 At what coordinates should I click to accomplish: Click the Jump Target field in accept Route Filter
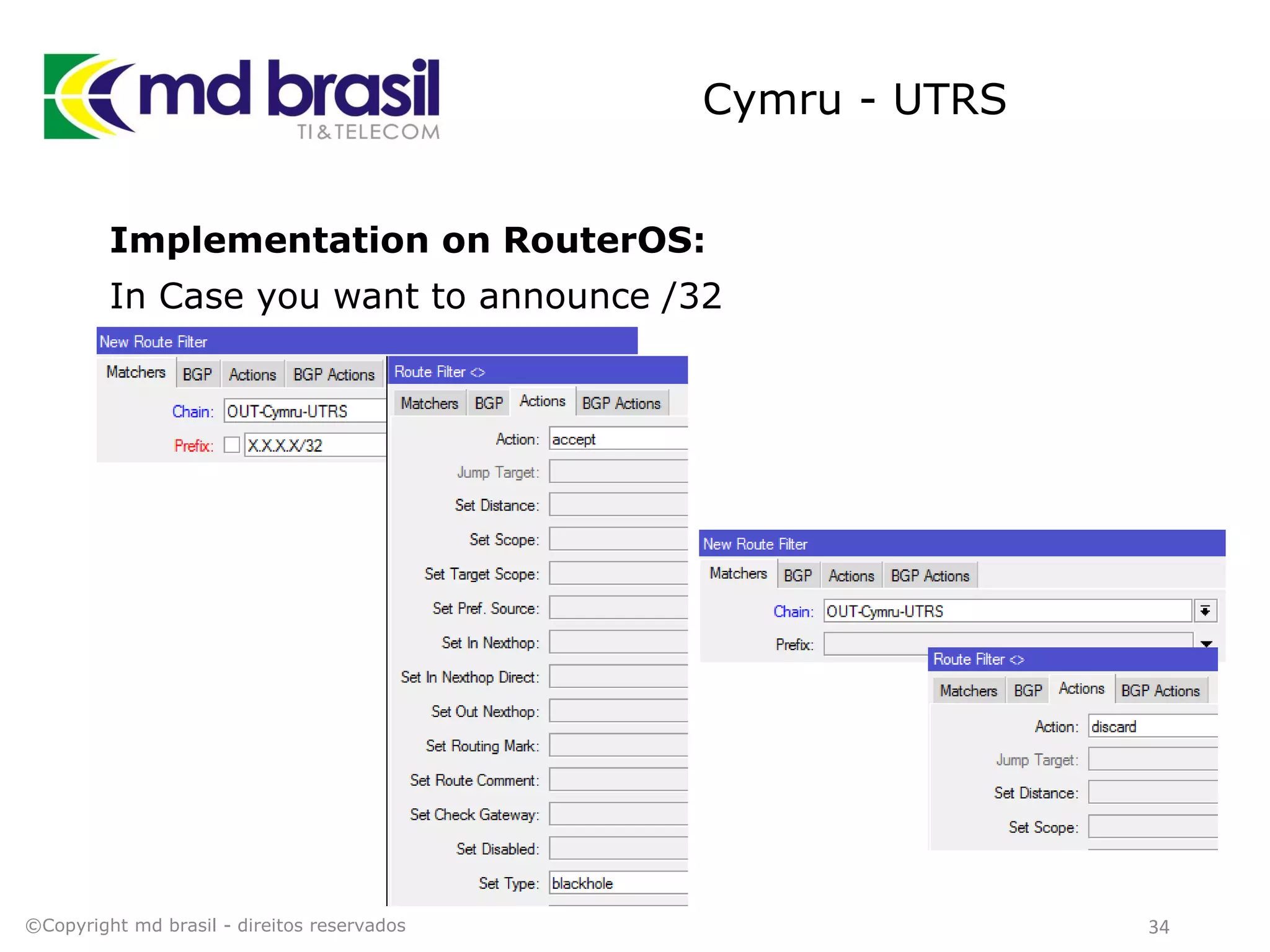click(618, 472)
